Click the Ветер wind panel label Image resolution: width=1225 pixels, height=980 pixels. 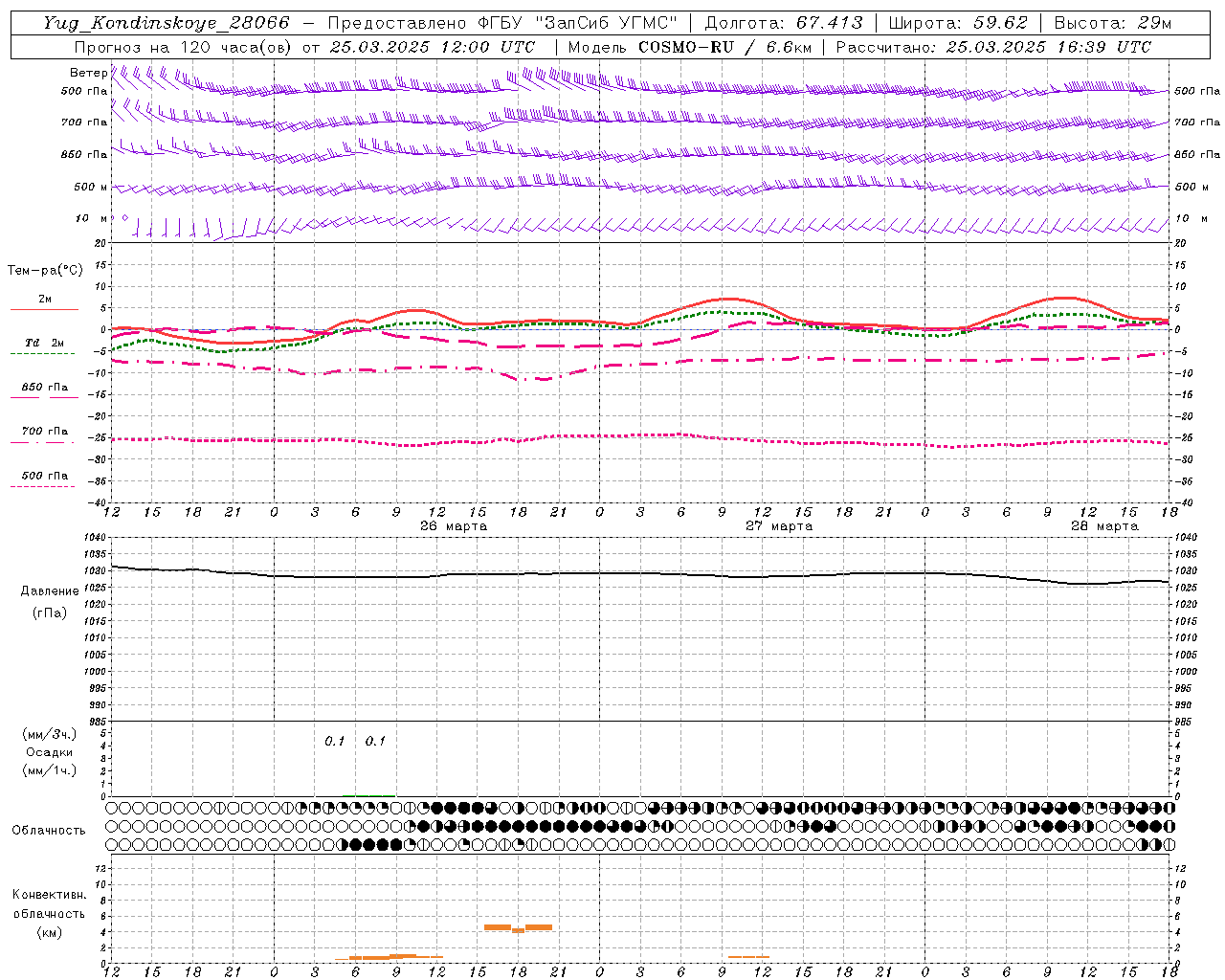pyautogui.click(x=88, y=73)
